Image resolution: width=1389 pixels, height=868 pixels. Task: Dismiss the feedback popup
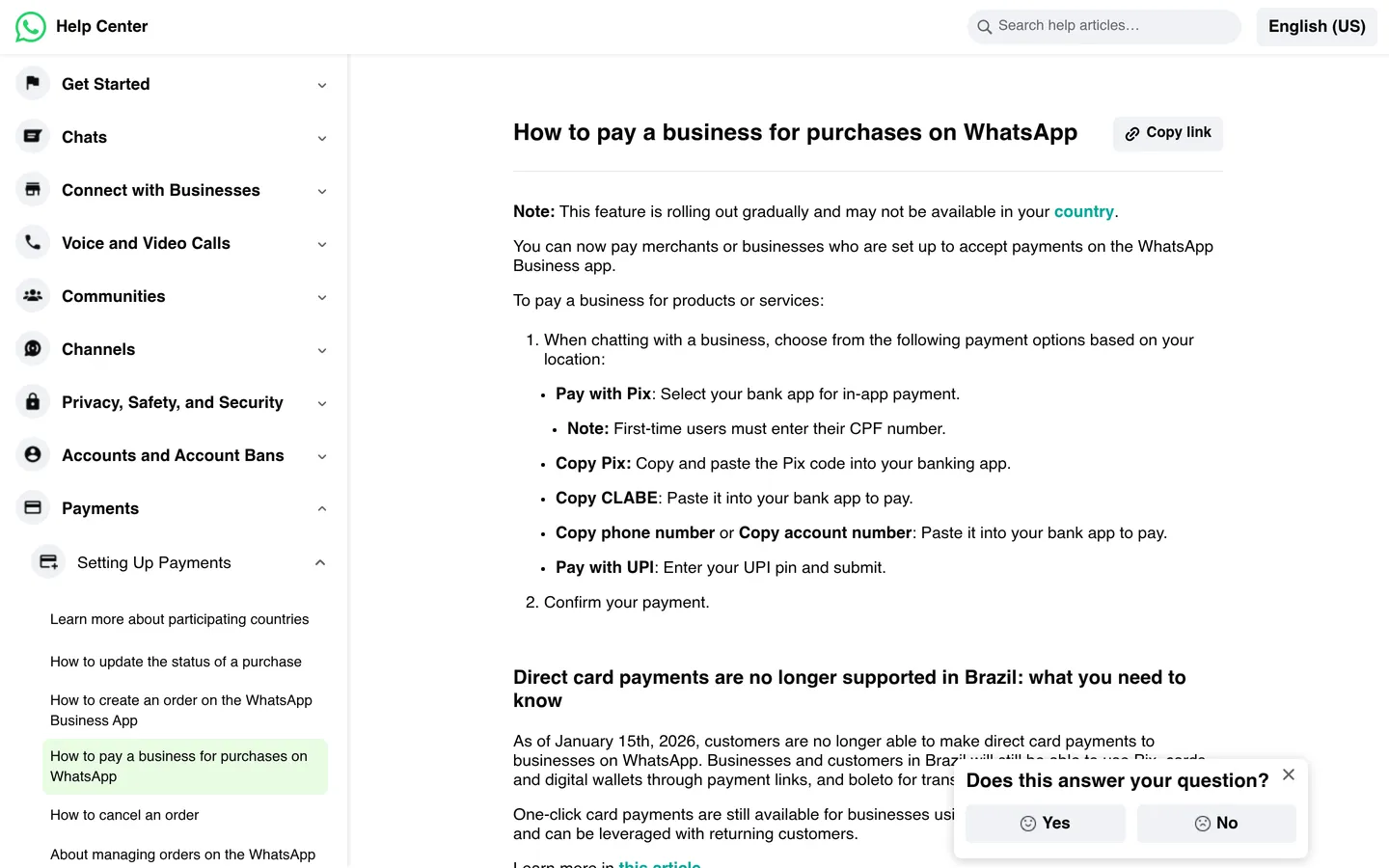[1289, 774]
